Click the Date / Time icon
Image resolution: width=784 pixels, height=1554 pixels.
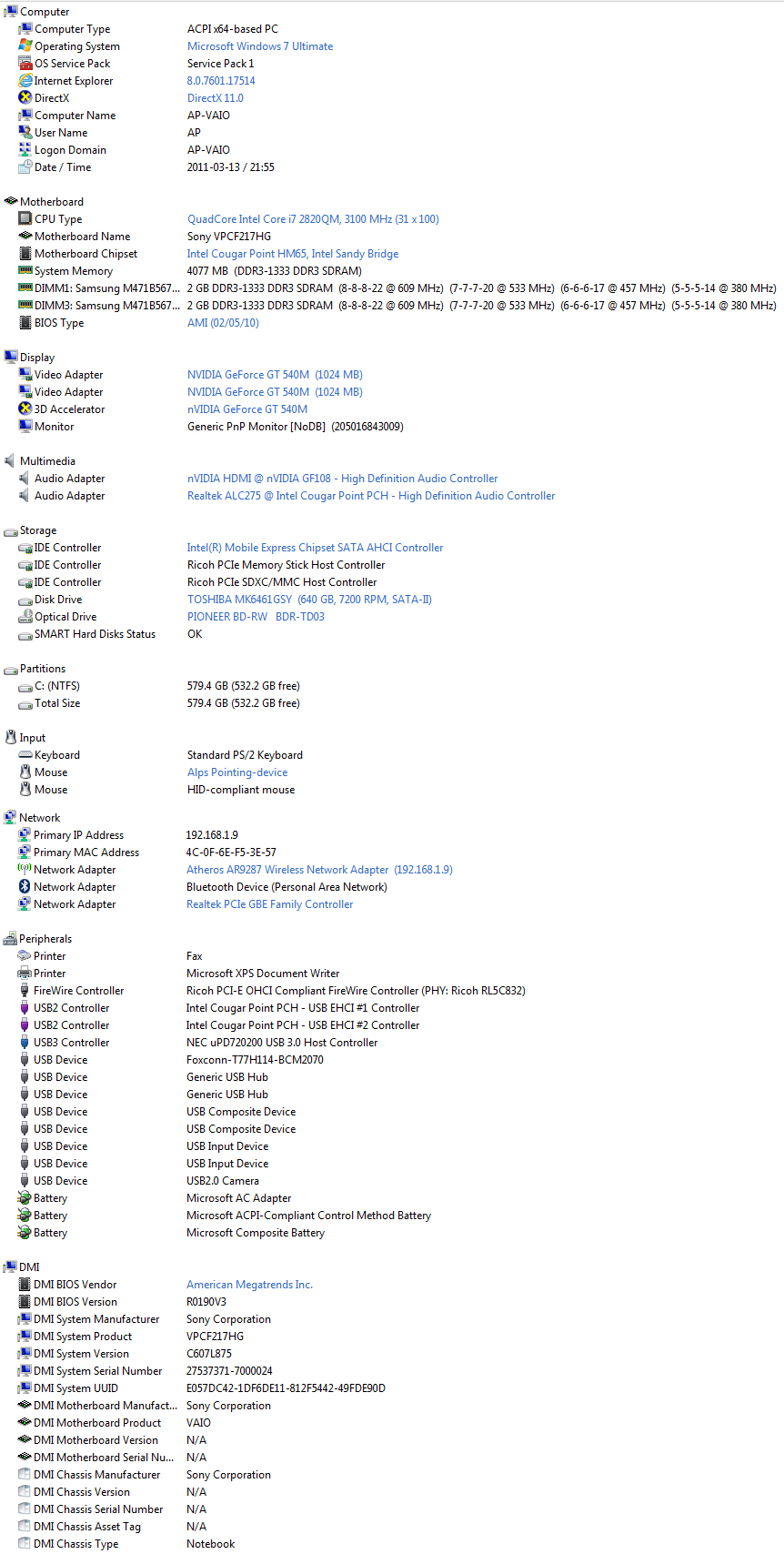coord(25,167)
